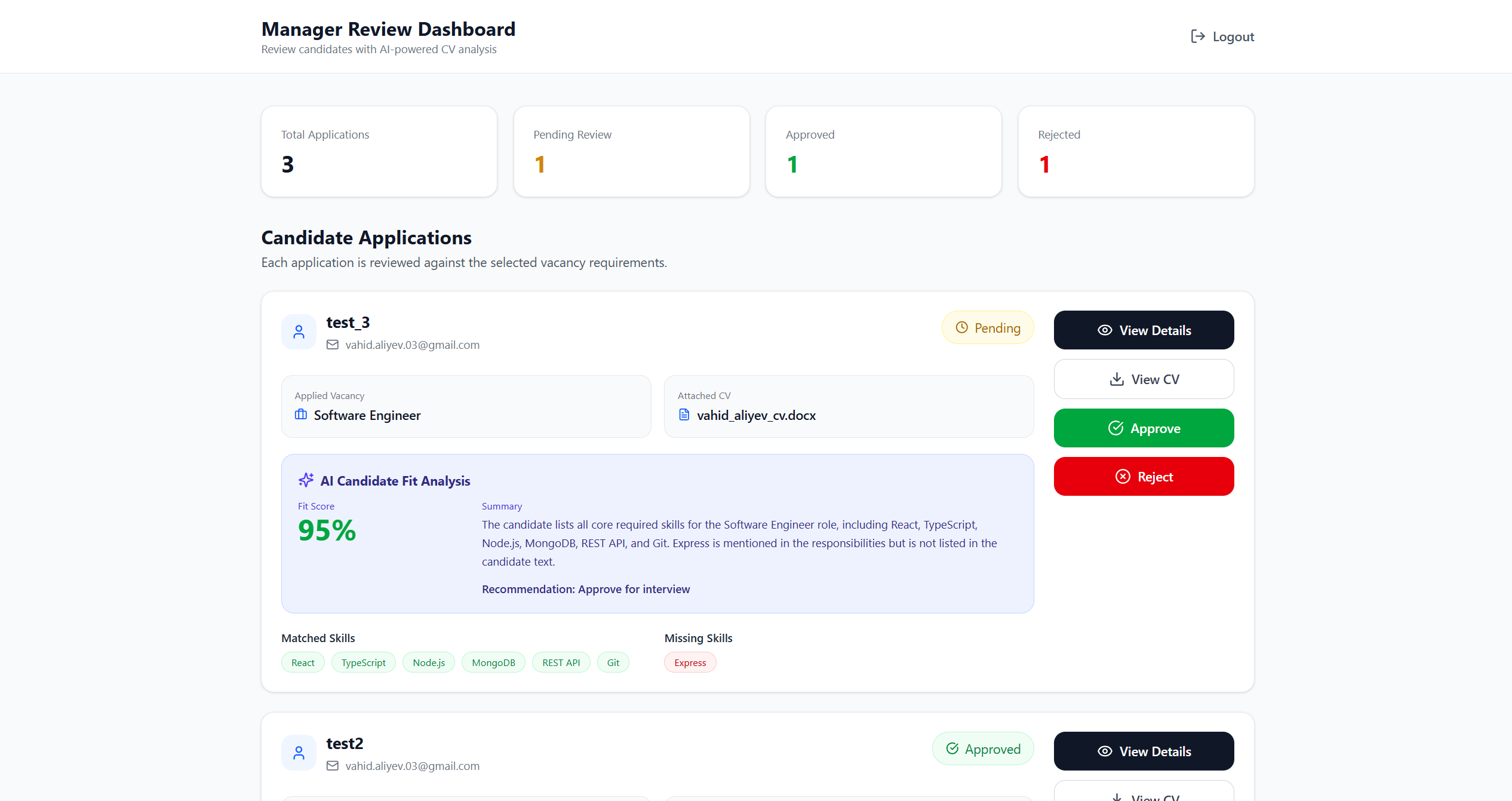This screenshot has height=801, width=1512.
Task: Click the mail icon beside test_3 email
Action: pos(333,345)
